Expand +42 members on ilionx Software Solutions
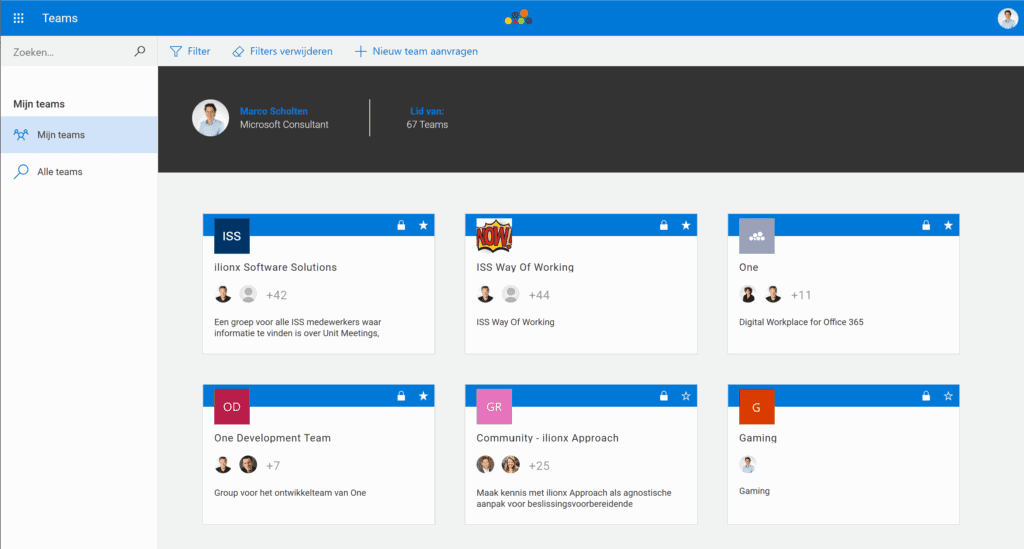This screenshot has width=1024, height=549. tap(276, 295)
